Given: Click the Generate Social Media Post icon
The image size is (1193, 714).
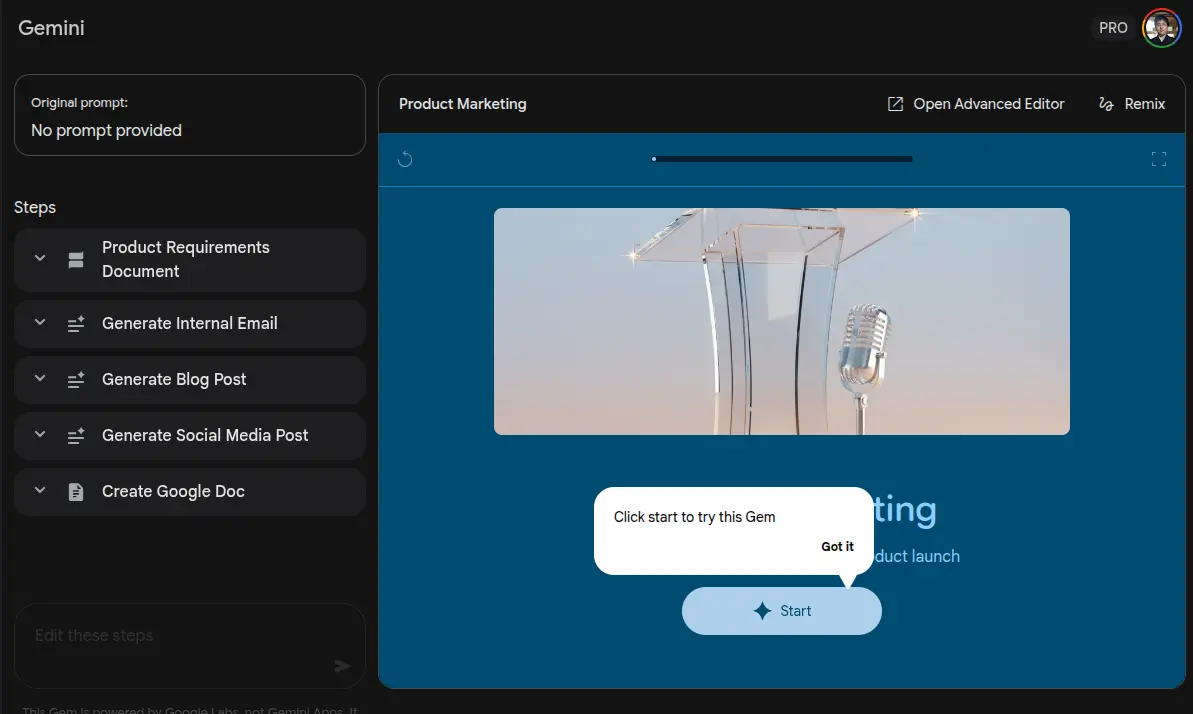Looking at the screenshot, I should tap(76, 436).
